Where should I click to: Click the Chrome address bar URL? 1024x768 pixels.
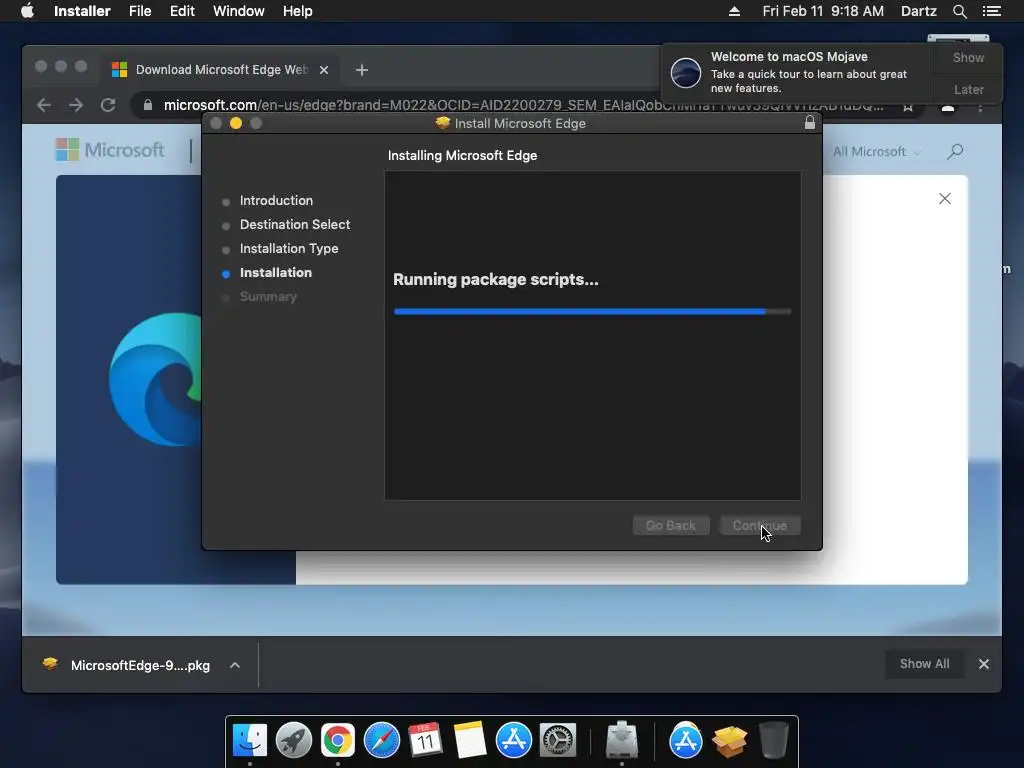coord(523,105)
